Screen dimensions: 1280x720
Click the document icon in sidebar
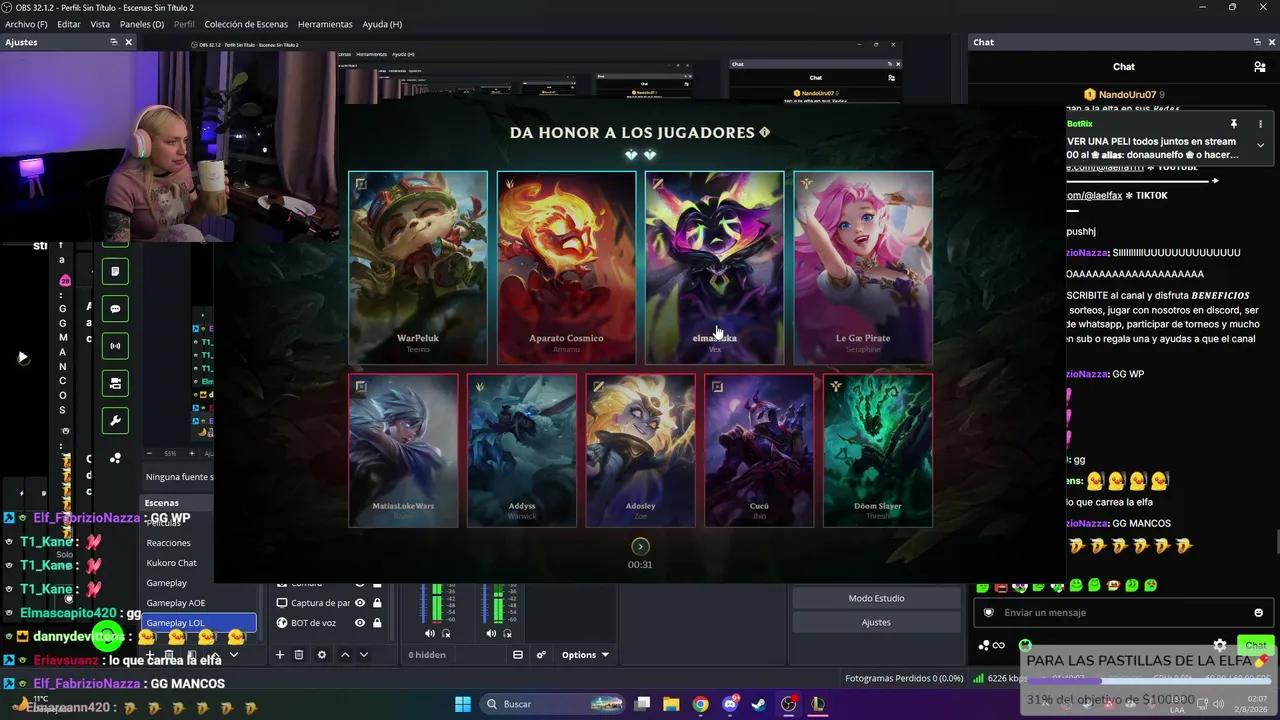(115, 271)
